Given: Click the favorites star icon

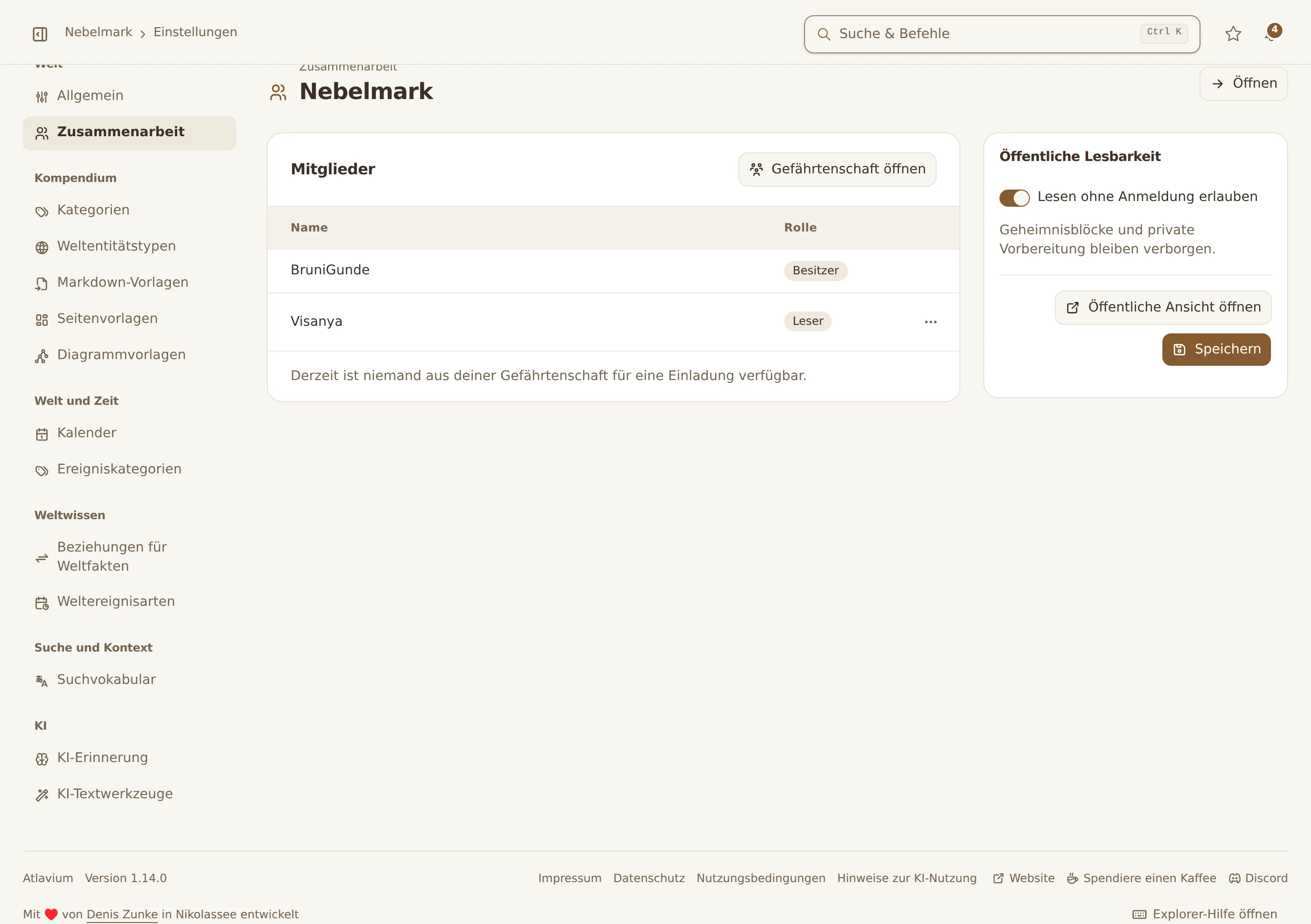Looking at the screenshot, I should point(1233,34).
